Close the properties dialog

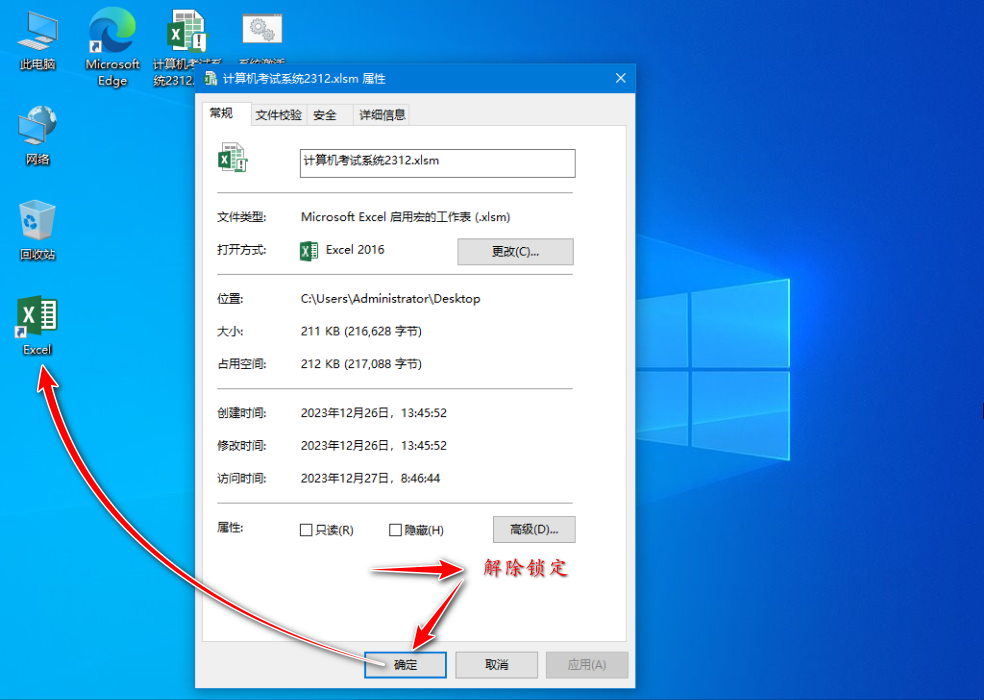coord(621,78)
